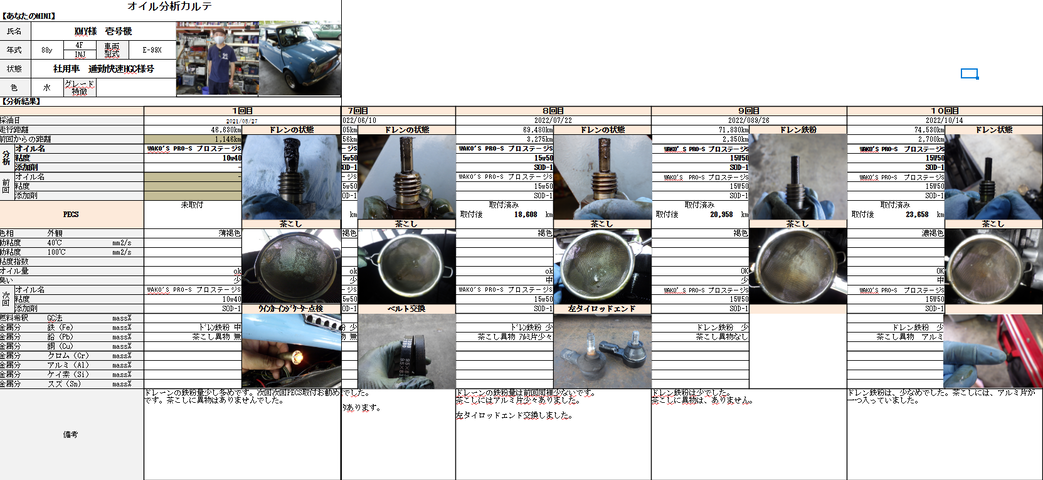Select the 走行距離 row label
1043x480 pixels.
72,130
